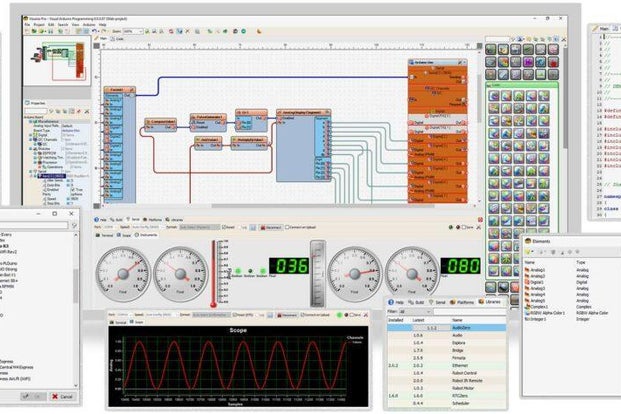Toggle Connect on upload in Scope window
The height and width of the screenshot is (414, 621).
tap(315, 315)
